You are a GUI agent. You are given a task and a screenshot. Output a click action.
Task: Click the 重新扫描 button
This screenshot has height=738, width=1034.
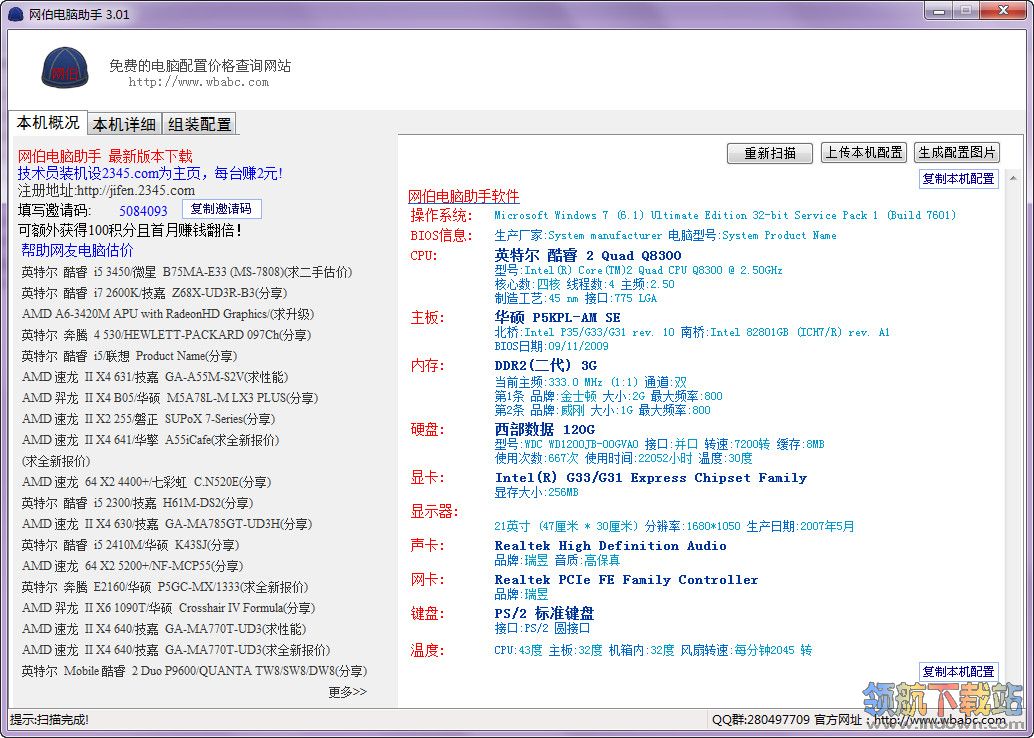point(770,153)
